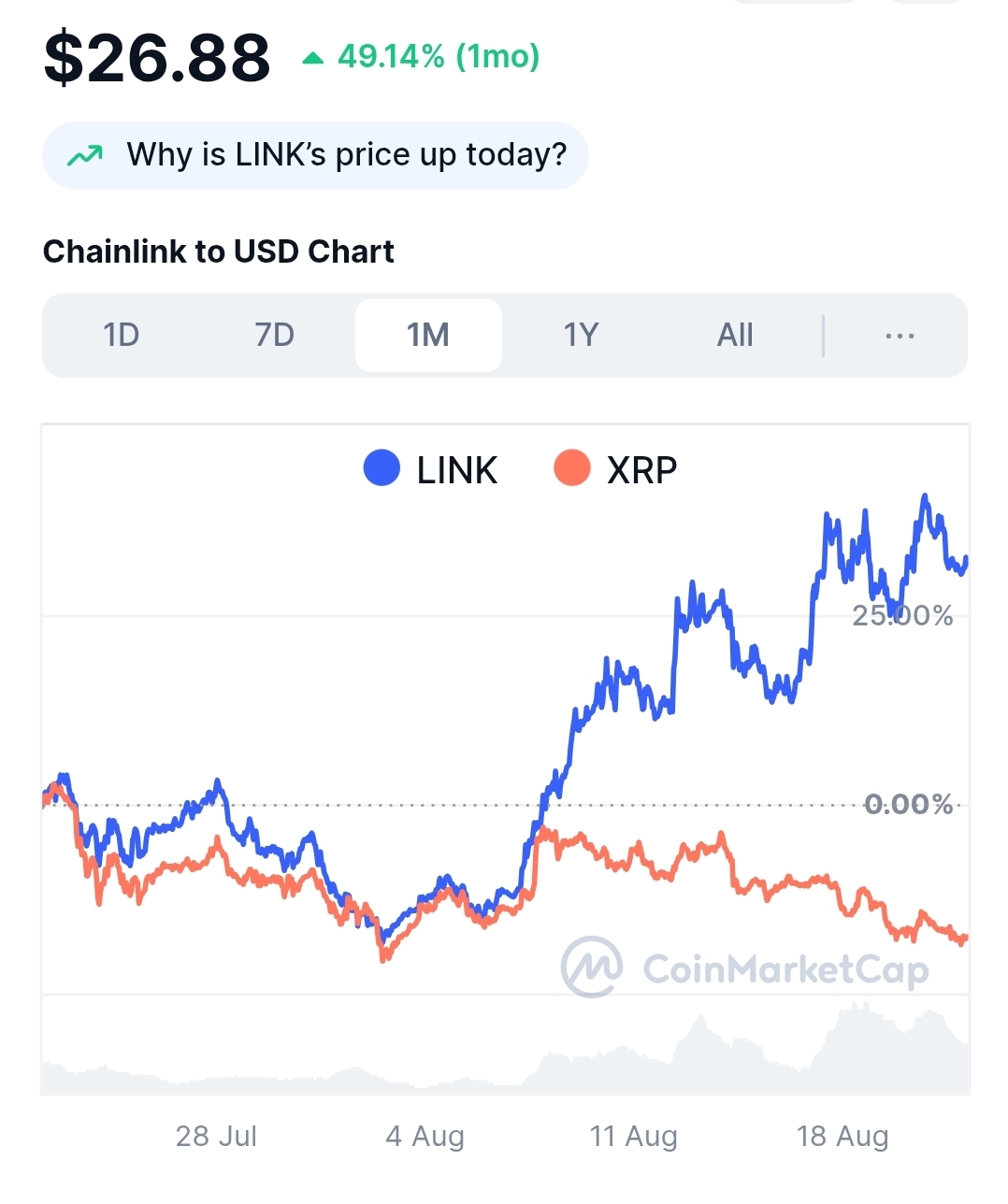
Task: Click the green price-up triangle icon
Action: pos(313,58)
